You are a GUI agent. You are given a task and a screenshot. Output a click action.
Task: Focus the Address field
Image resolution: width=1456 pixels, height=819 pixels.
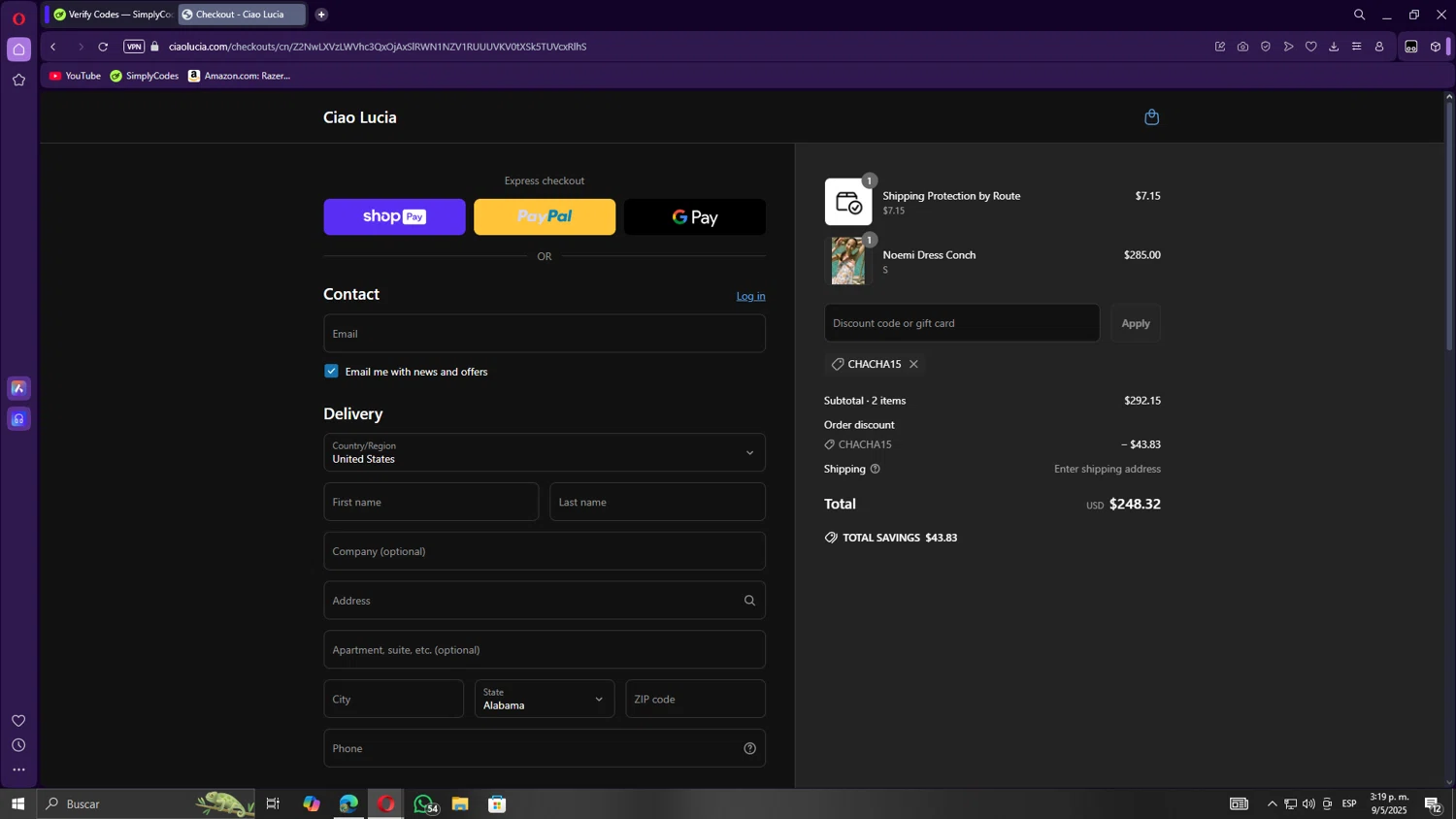(545, 601)
